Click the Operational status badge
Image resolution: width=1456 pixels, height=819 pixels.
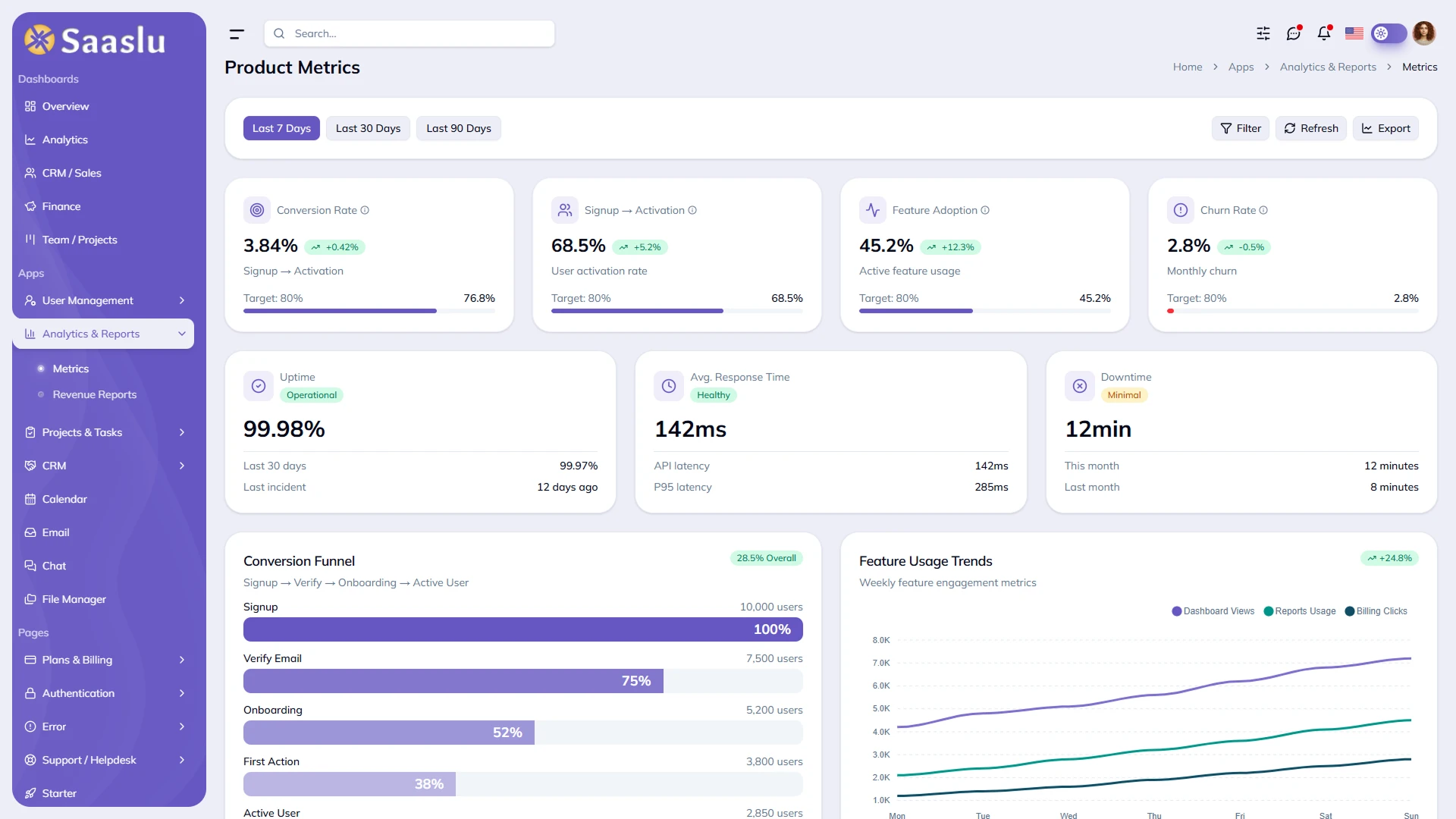click(x=312, y=395)
